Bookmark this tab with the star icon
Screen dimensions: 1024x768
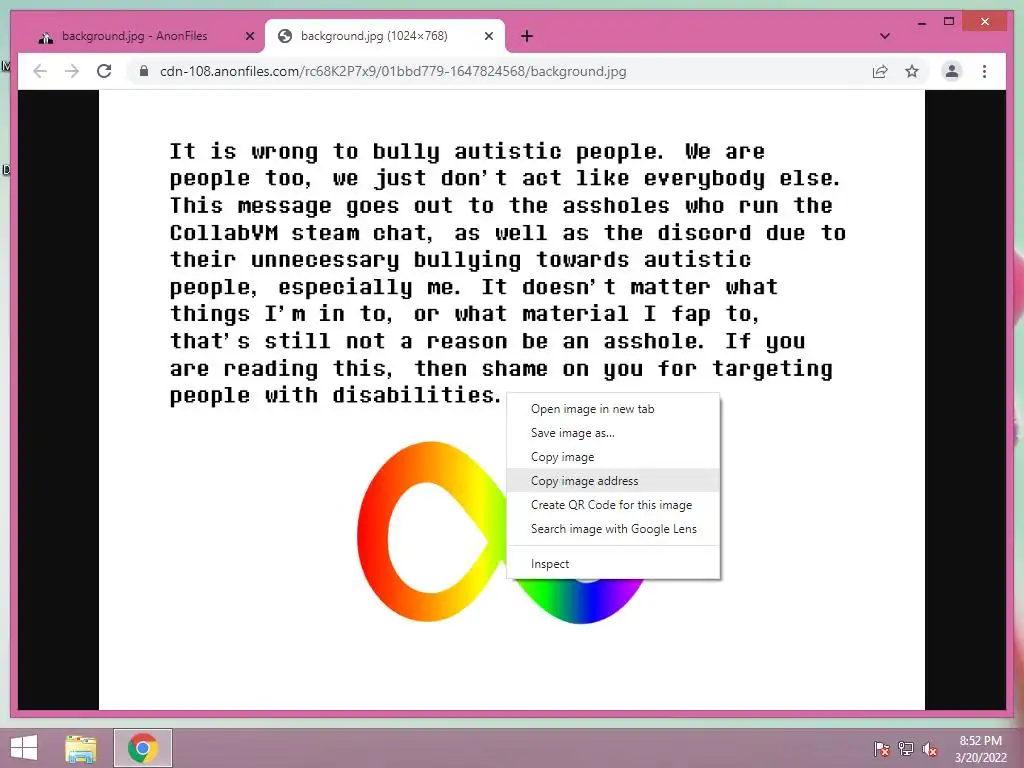coord(912,71)
